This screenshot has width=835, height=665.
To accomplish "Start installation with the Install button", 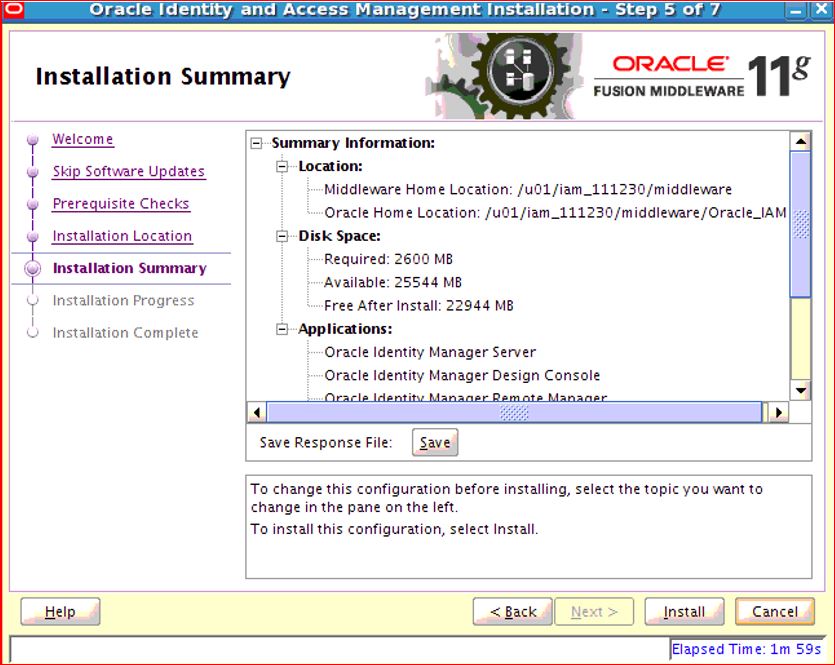I will pos(684,612).
